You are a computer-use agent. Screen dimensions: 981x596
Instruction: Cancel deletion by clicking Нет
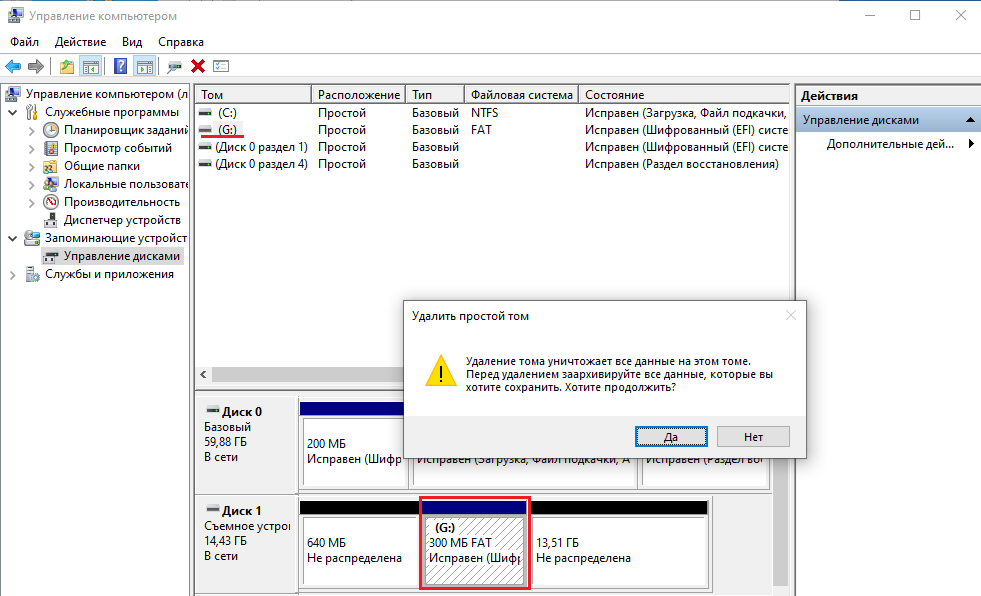coord(753,436)
